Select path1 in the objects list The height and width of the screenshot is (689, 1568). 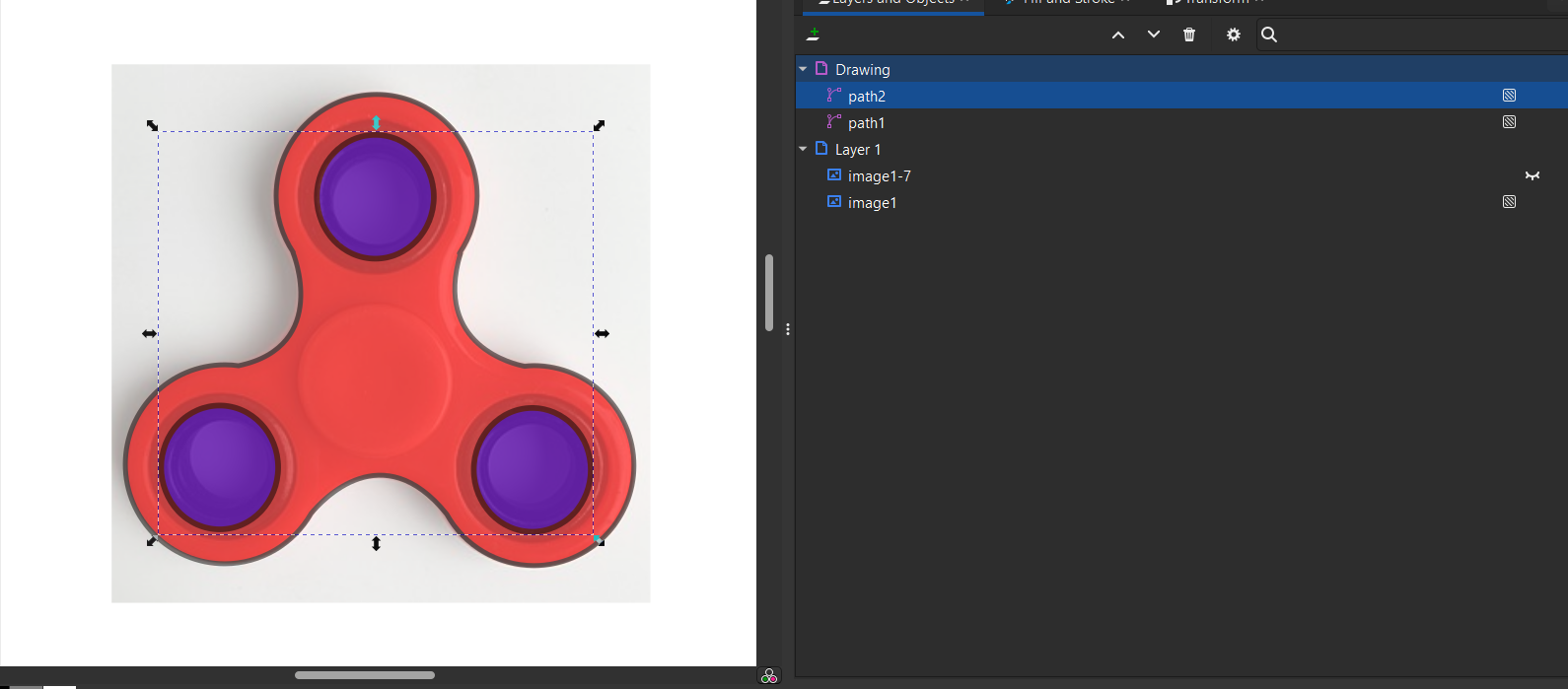pos(866,123)
